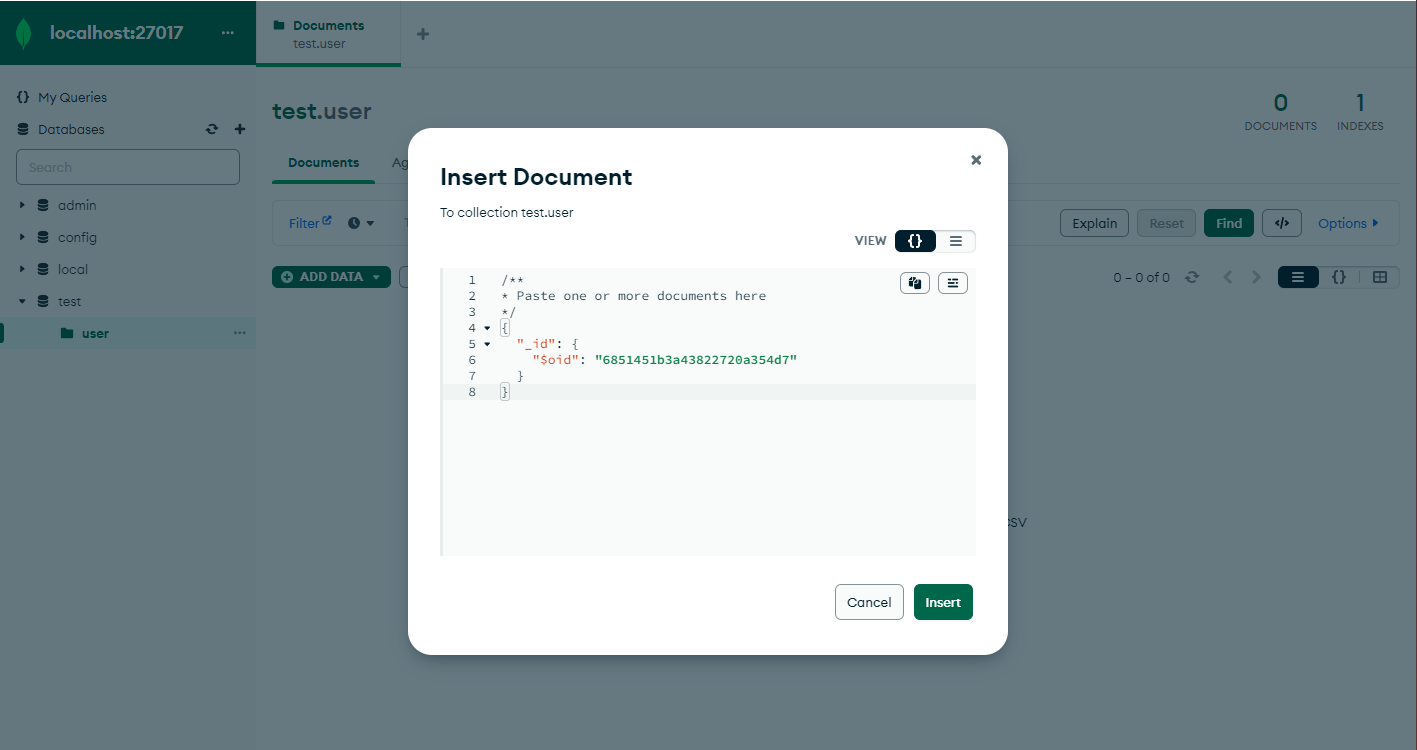The image size is (1417, 750).
Task: Open a new tab with plus icon
Action: [423, 34]
